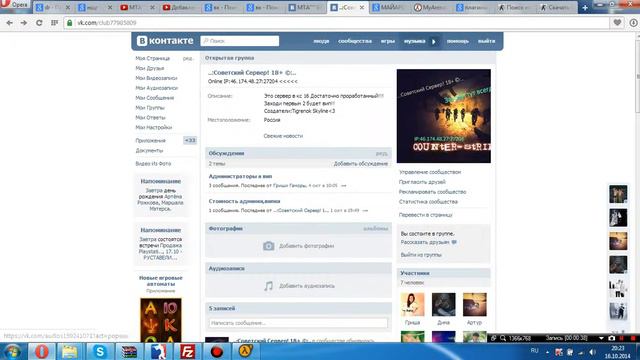Click the green padlock security icon
Image resolution: width=640 pixels, height=360 pixels.
point(70,23)
